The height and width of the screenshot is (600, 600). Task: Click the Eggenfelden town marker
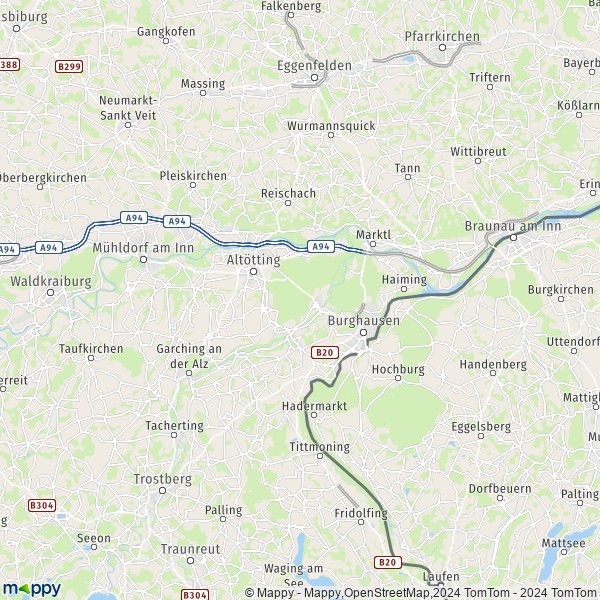point(315,78)
